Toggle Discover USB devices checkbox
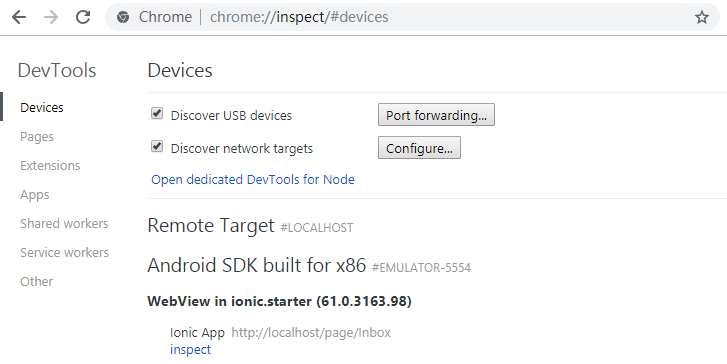 point(157,114)
